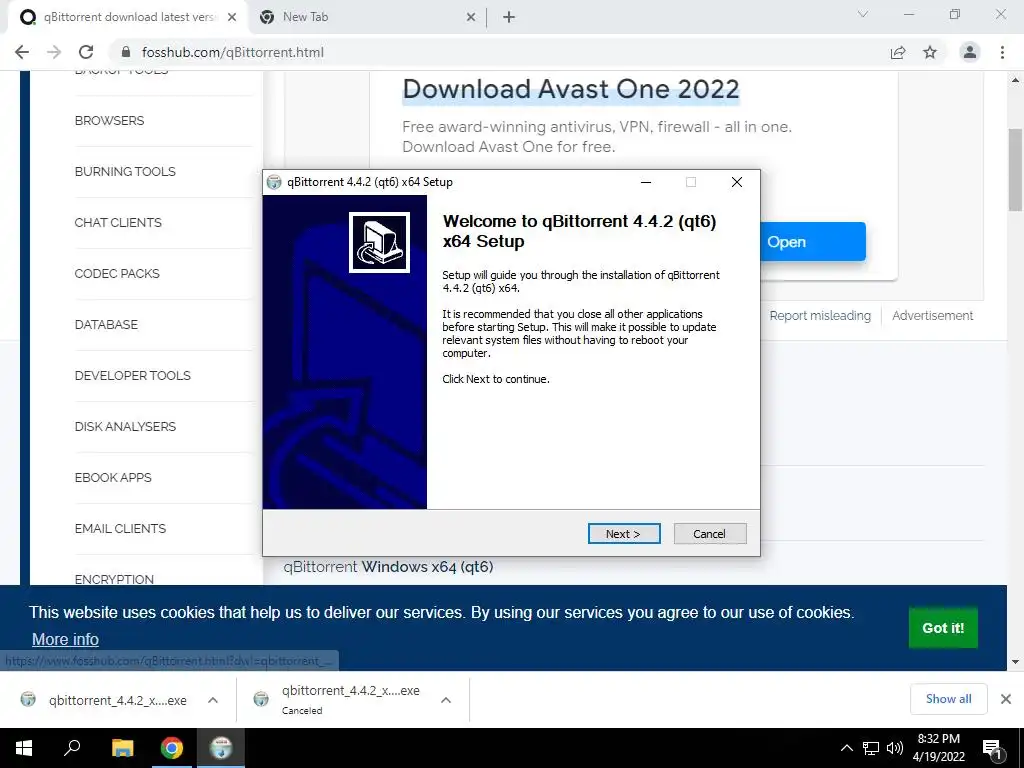
Task: Click Next in the qBittorrent Setup wizard
Action: click(x=624, y=534)
